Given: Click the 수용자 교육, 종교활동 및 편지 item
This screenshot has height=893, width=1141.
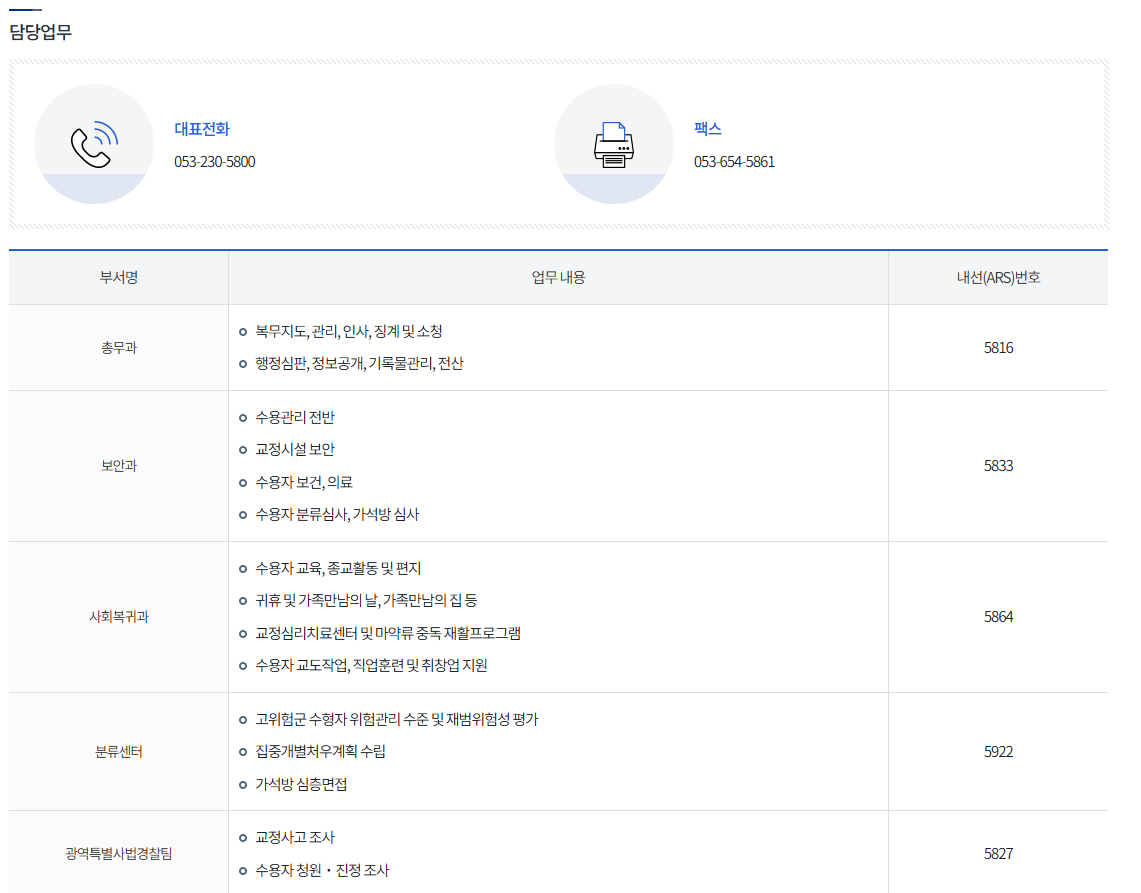Looking at the screenshot, I should pyautogui.click(x=338, y=568).
